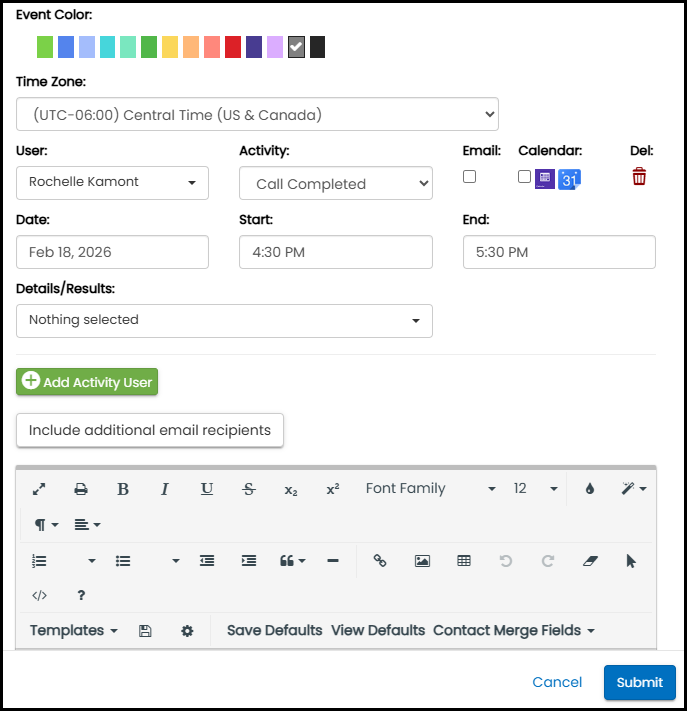The image size is (687, 711).
Task: Insert an unordered bullet list
Action: pyautogui.click(x=123, y=561)
